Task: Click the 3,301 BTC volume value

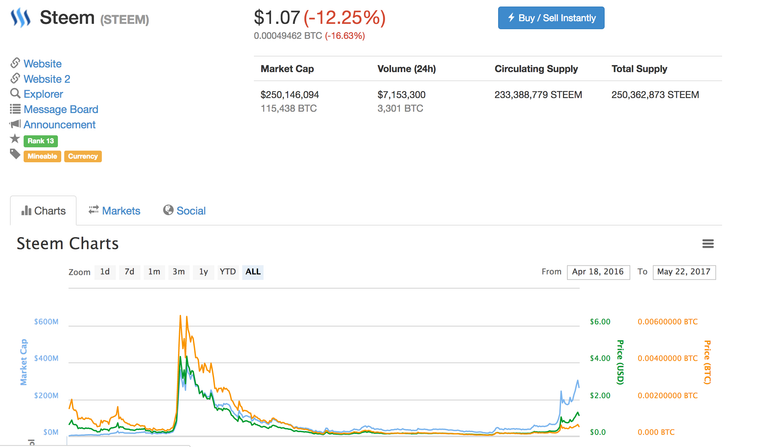Action: [x=400, y=108]
